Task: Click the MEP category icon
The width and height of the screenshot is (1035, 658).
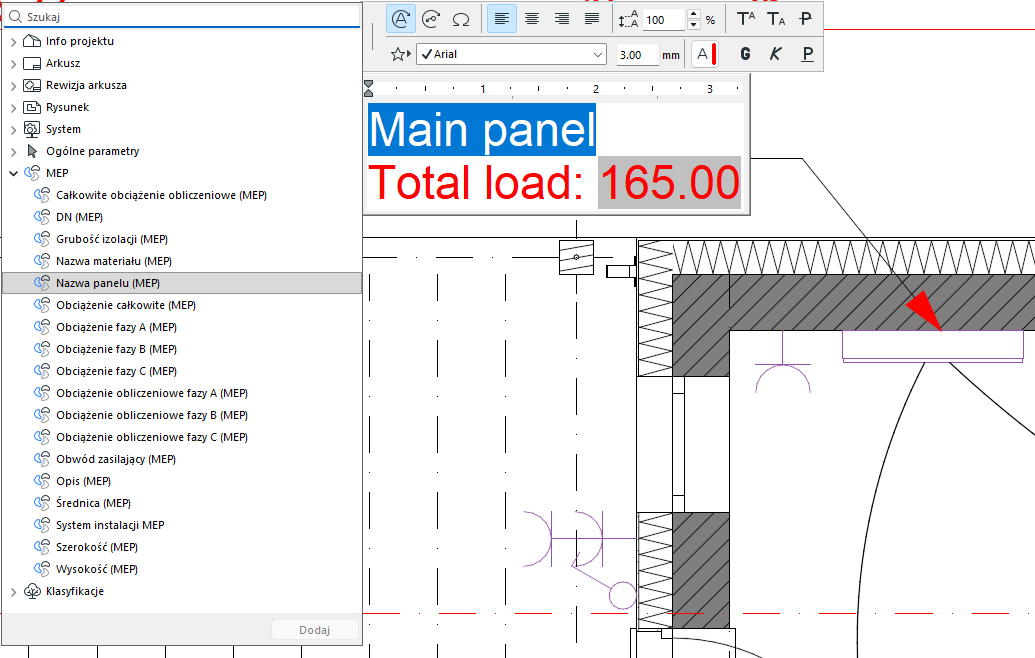Action: (32, 173)
